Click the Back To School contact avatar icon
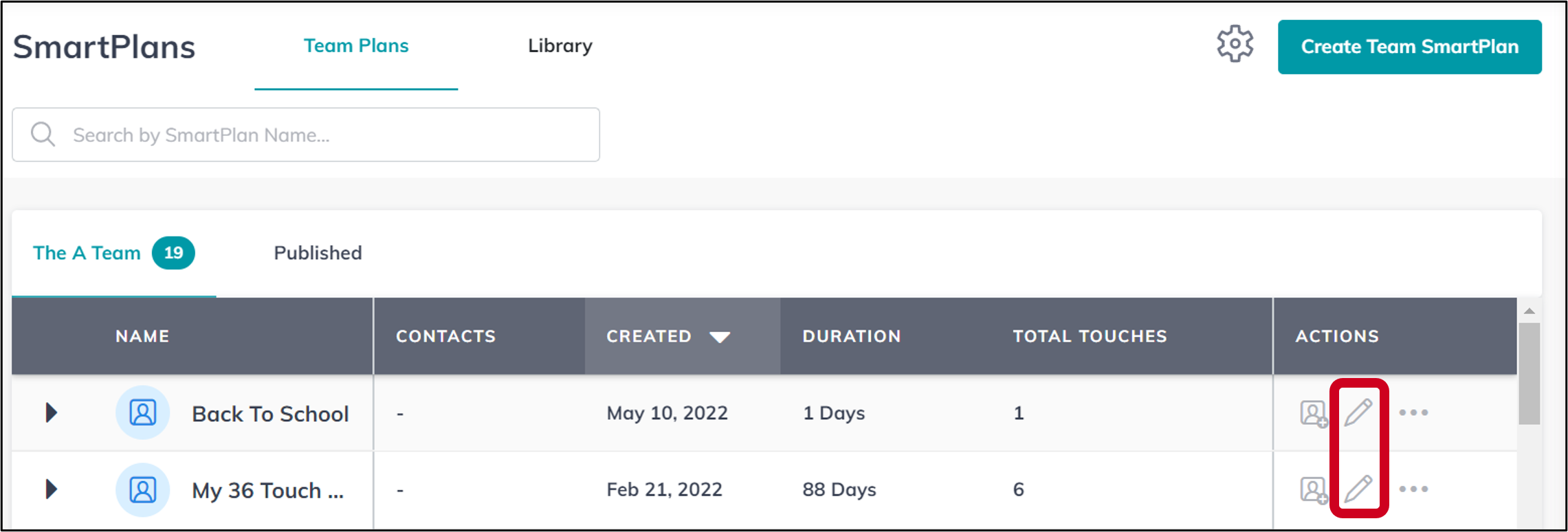This screenshot has height=532, width=1568. 143,413
